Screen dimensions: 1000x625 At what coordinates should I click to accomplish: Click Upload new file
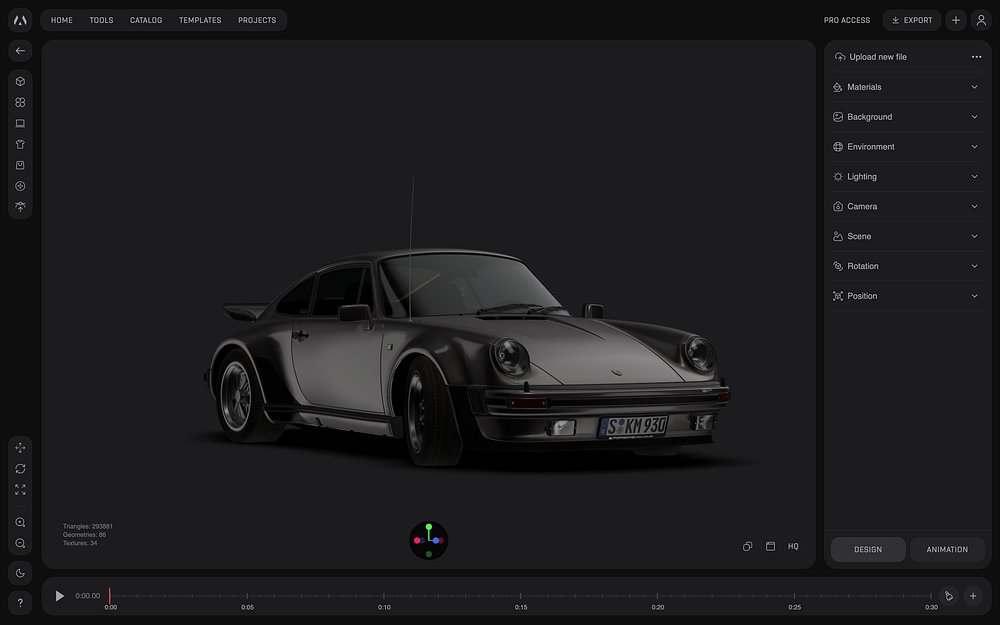[x=877, y=57]
